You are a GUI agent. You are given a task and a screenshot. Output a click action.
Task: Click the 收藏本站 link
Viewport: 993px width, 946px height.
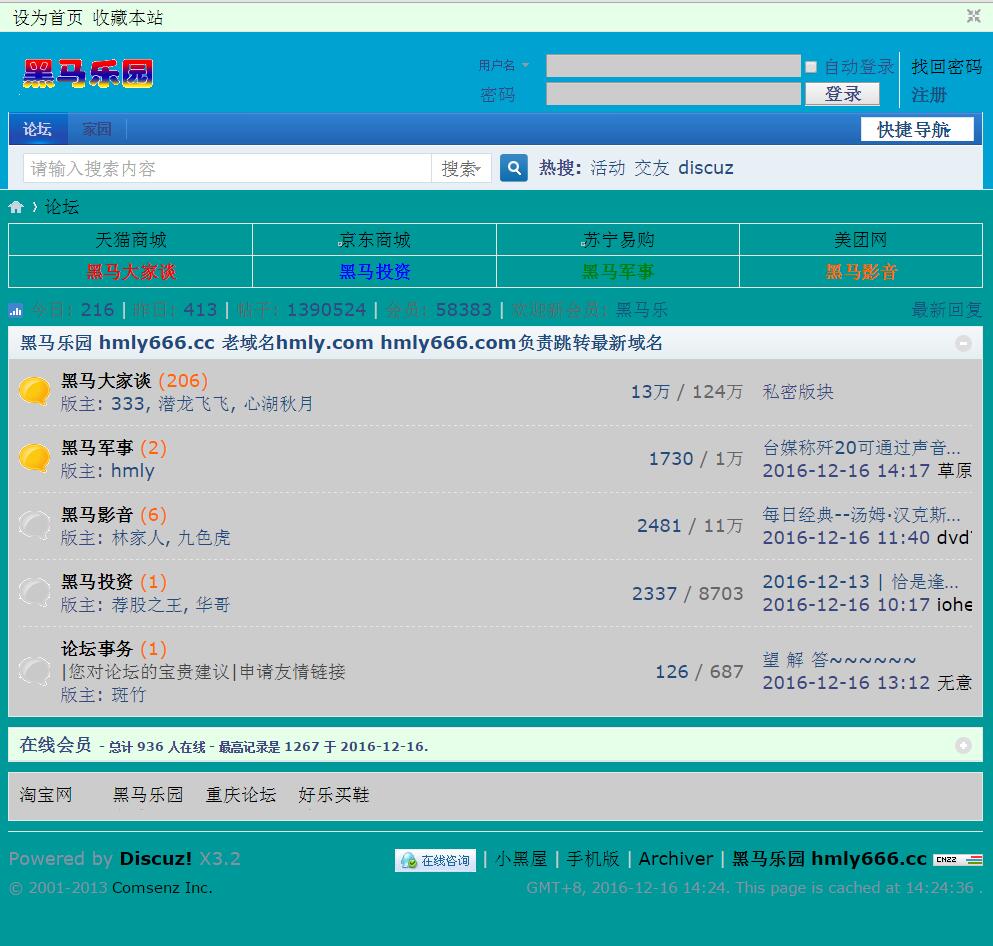pyautogui.click(x=128, y=18)
